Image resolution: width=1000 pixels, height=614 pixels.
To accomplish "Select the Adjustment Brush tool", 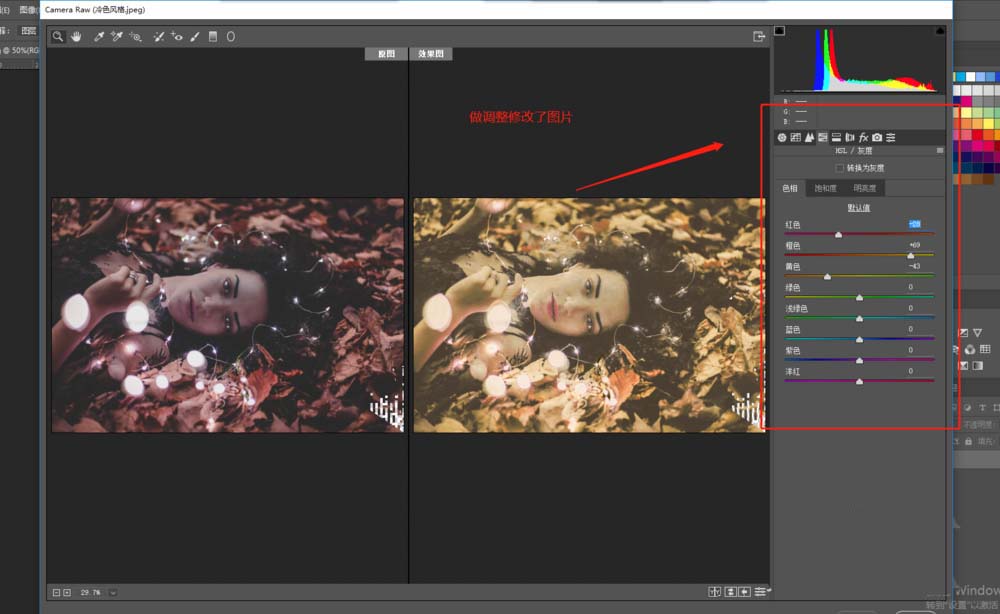I will [194, 37].
